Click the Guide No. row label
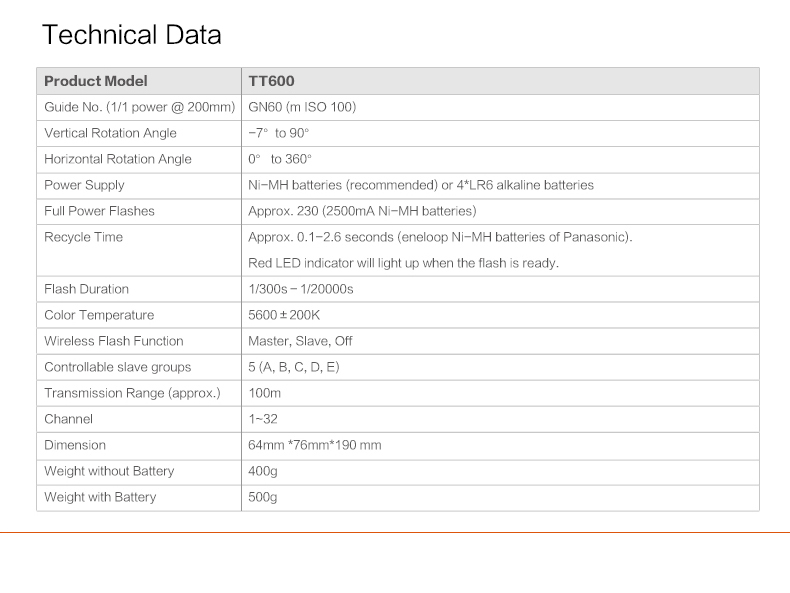Viewport: 790px width, 593px height. point(139,107)
